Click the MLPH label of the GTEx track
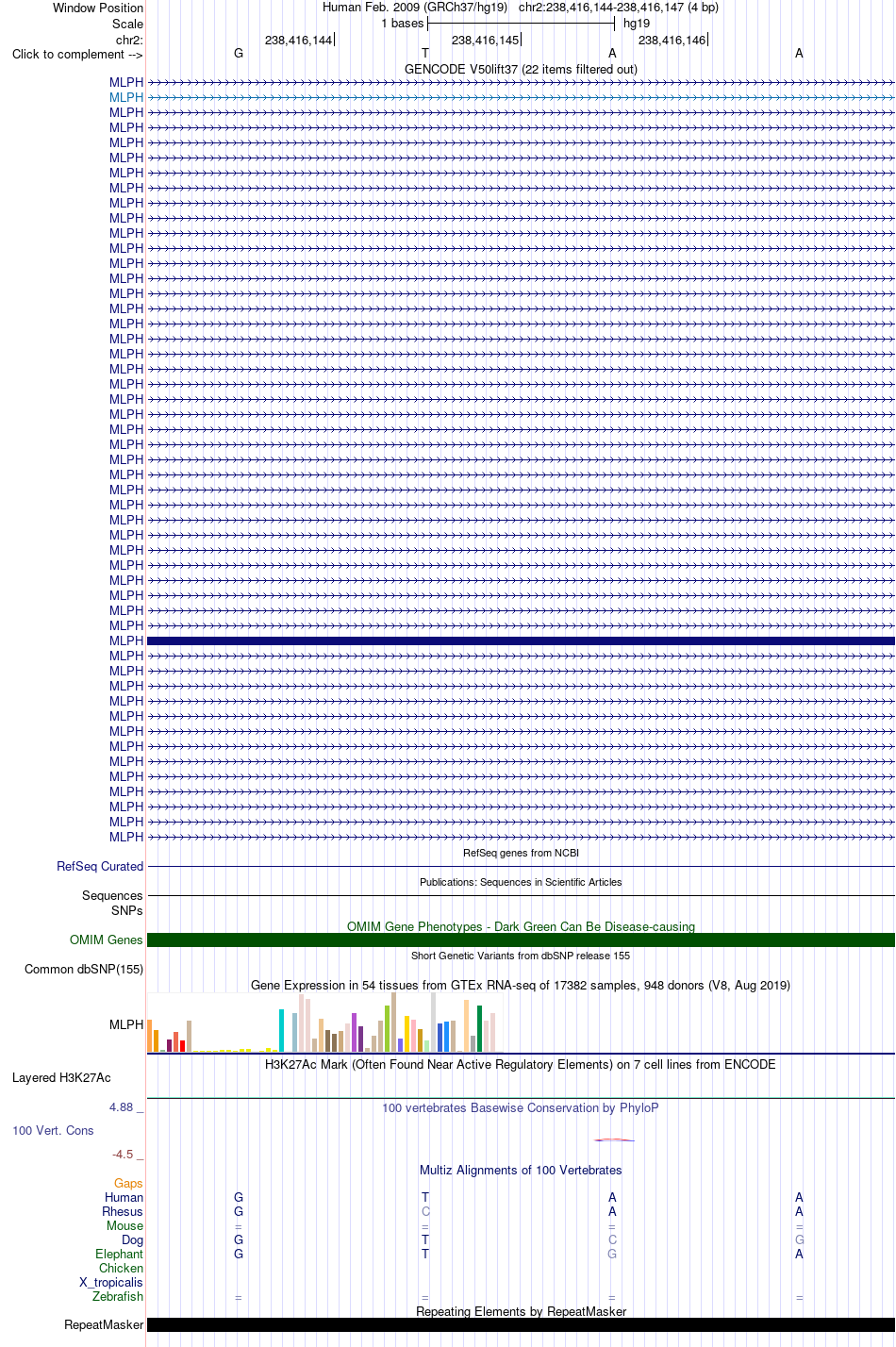This screenshot has width=896, height=1347. pos(126,1024)
